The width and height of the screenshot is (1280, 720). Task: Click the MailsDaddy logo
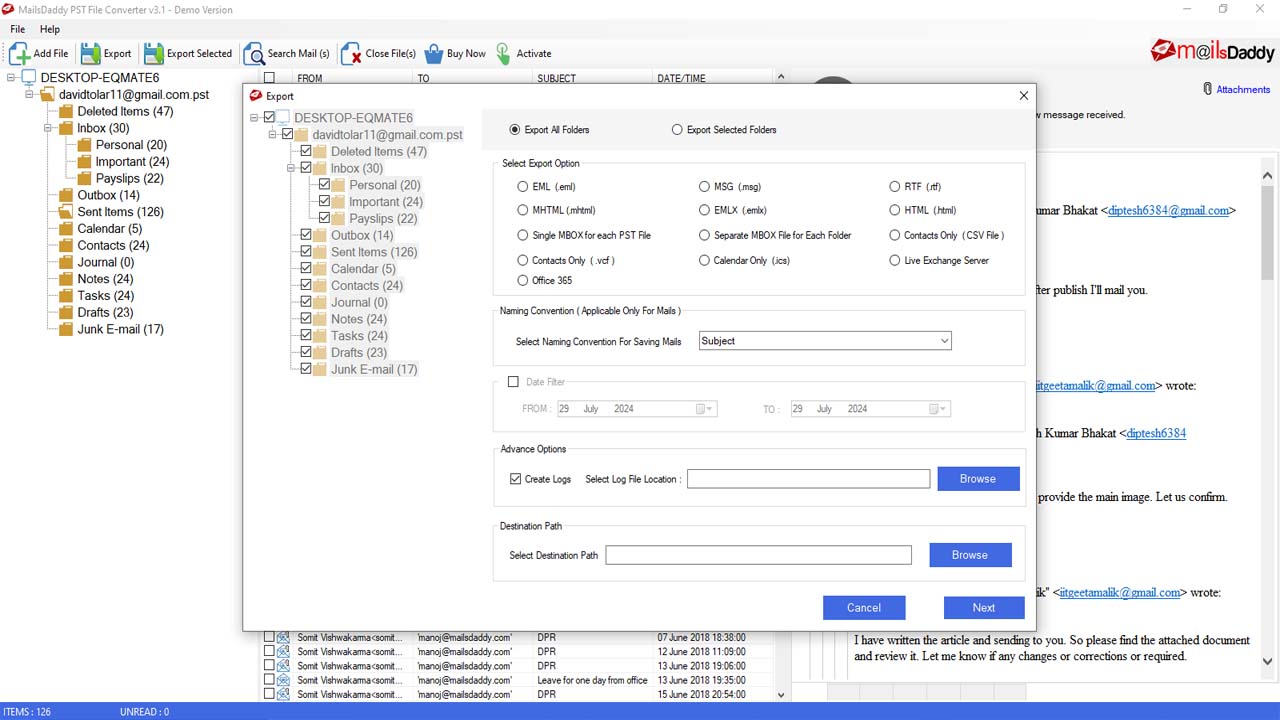click(x=1212, y=52)
